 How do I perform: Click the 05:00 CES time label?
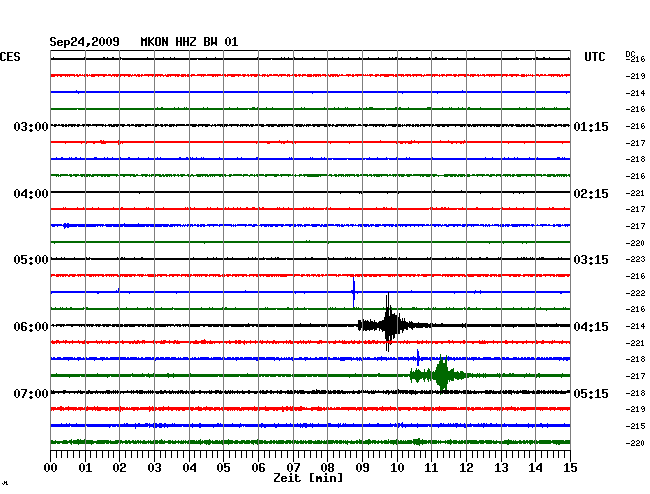(x=31, y=260)
